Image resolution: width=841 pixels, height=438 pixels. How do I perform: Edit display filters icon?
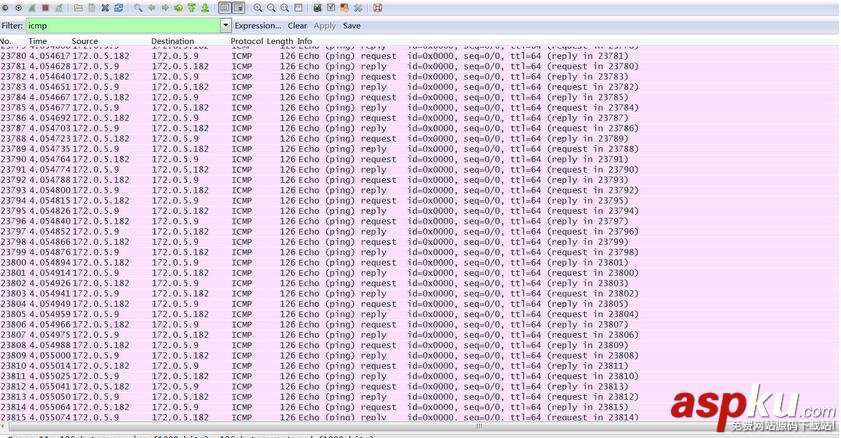331,8
